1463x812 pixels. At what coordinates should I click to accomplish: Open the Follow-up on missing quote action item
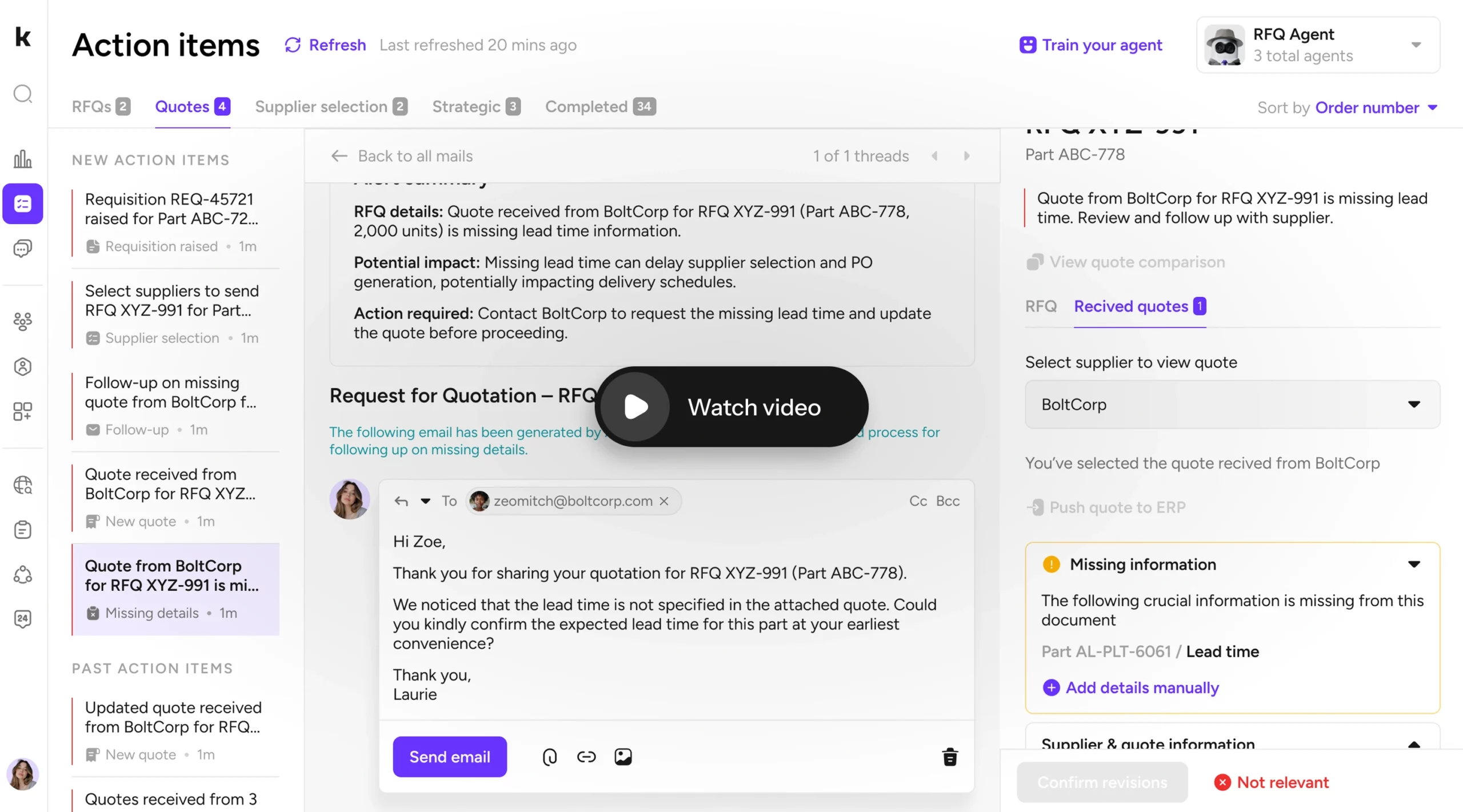click(170, 393)
